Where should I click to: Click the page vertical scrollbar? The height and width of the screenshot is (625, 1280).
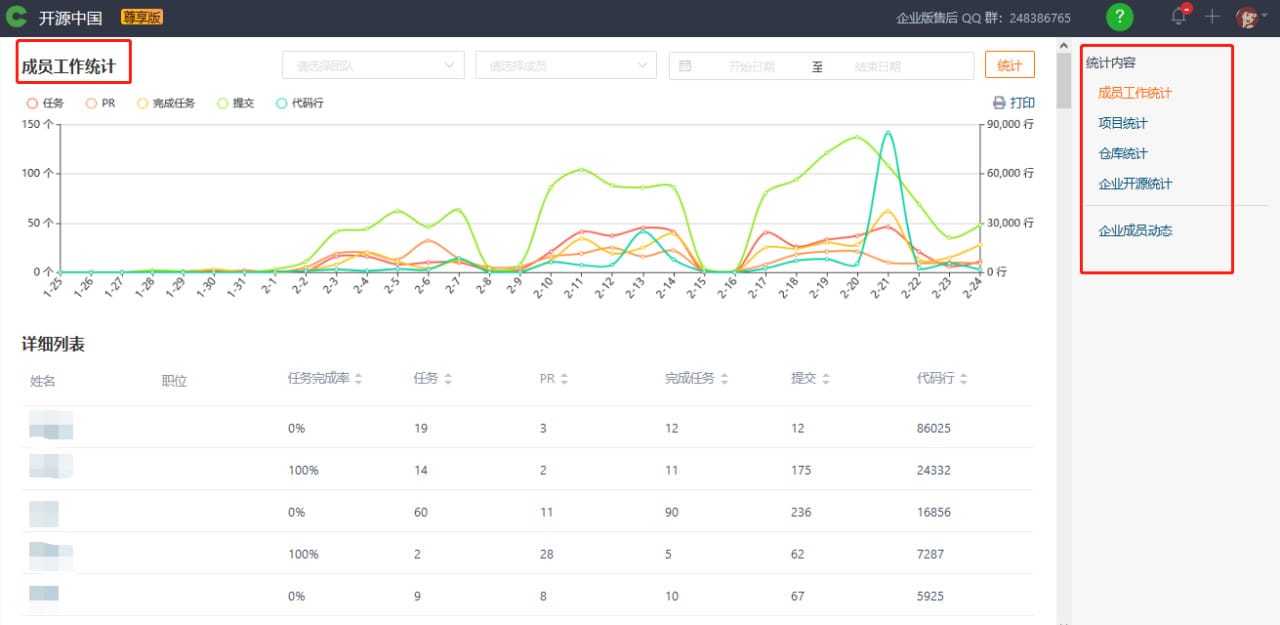click(1064, 80)
